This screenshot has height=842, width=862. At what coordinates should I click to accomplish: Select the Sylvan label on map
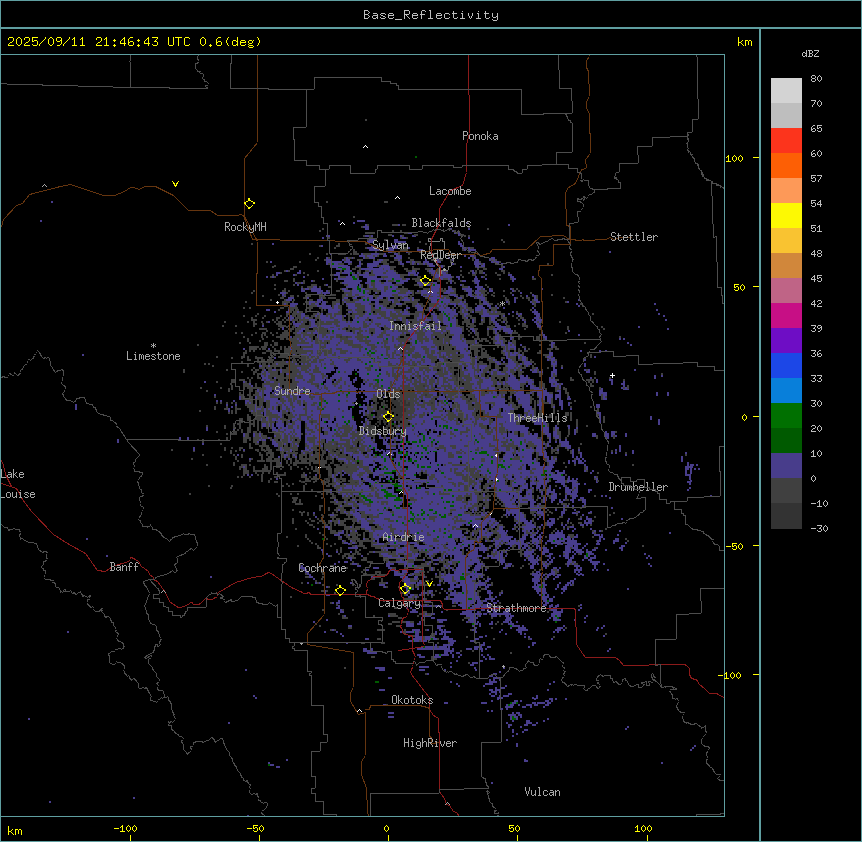tap(390, 245)
